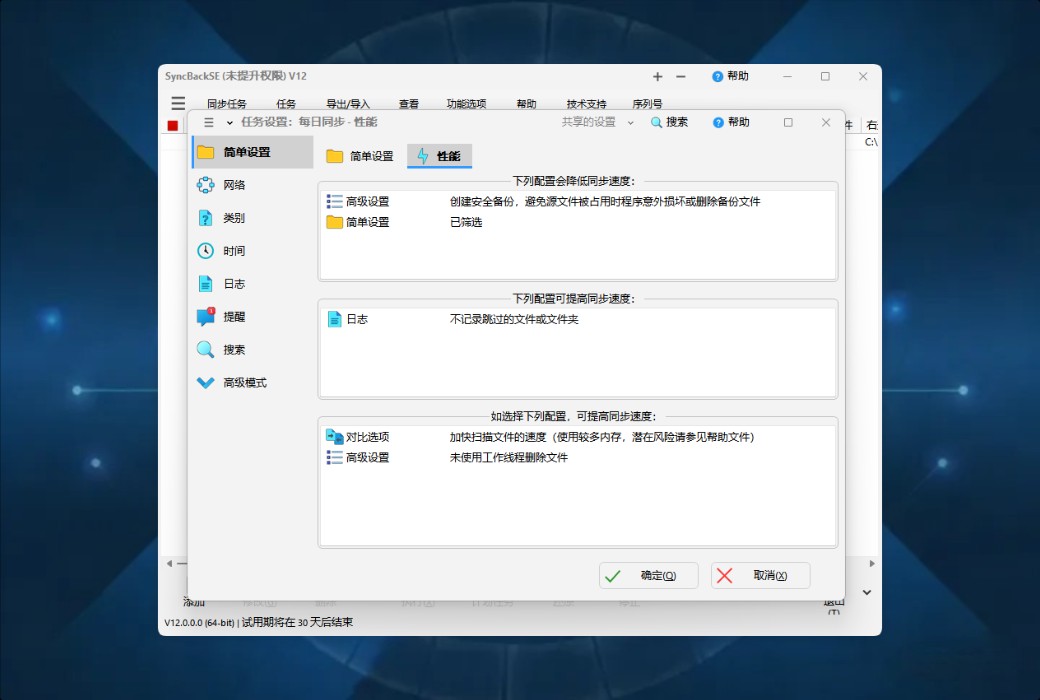Click the 搜索 magnifier in the dialog header
Screen dimensions: 1040x700
click(x=657, y=122)
